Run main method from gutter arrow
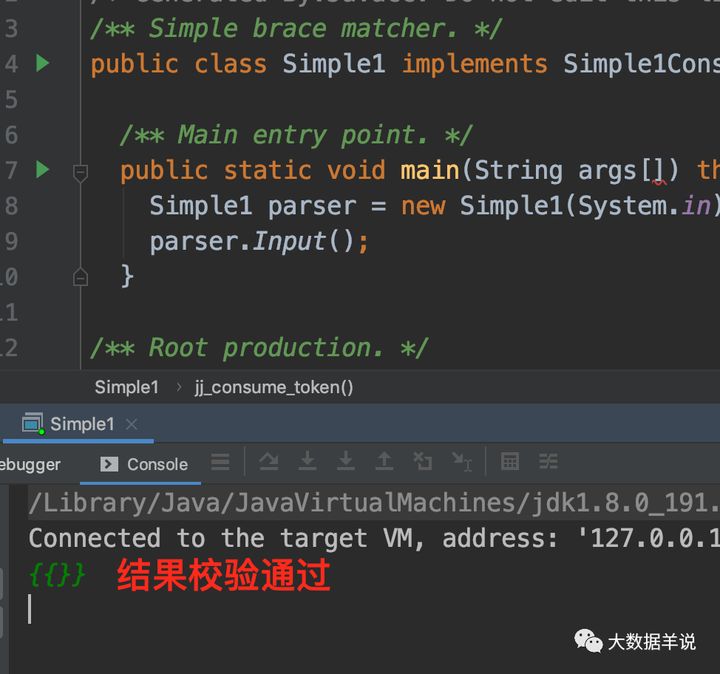The height and width of the screenshot is (674, 720). coord(43,170)
